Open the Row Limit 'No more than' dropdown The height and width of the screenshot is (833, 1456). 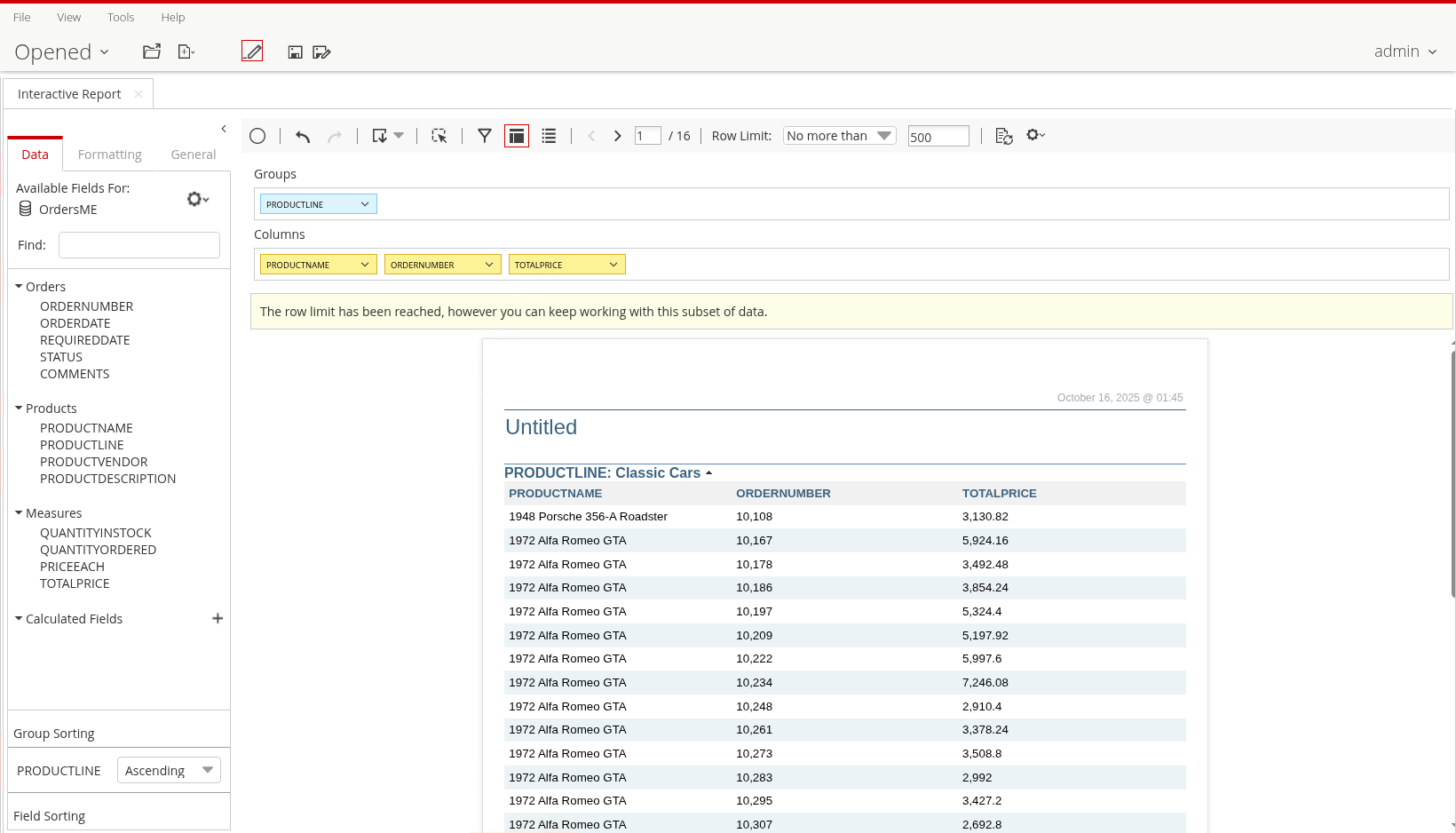pyautogui.click(x=839, y=136)
